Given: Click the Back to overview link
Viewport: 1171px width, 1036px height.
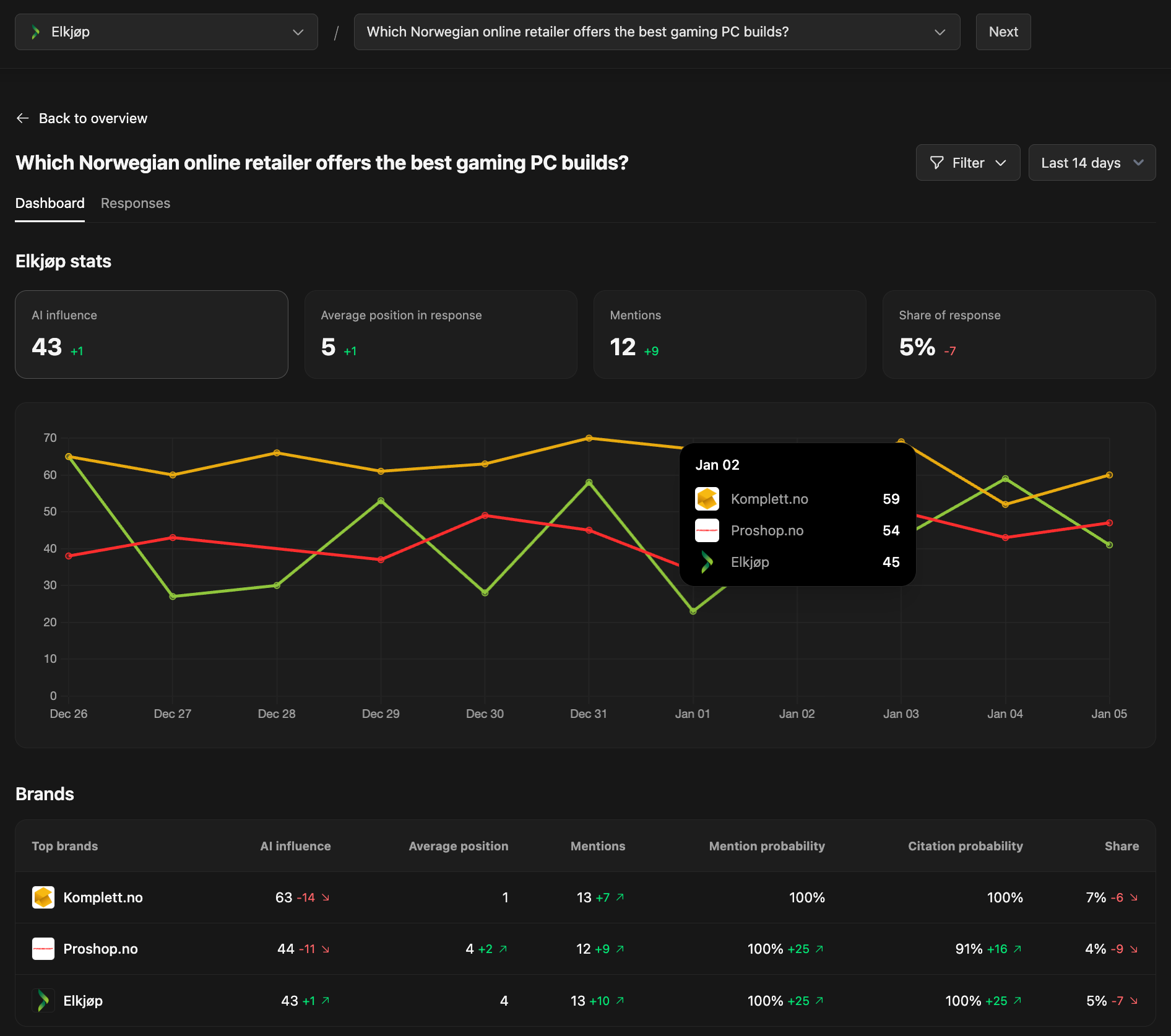Looking at the screenshot, I should coord(93,118).
